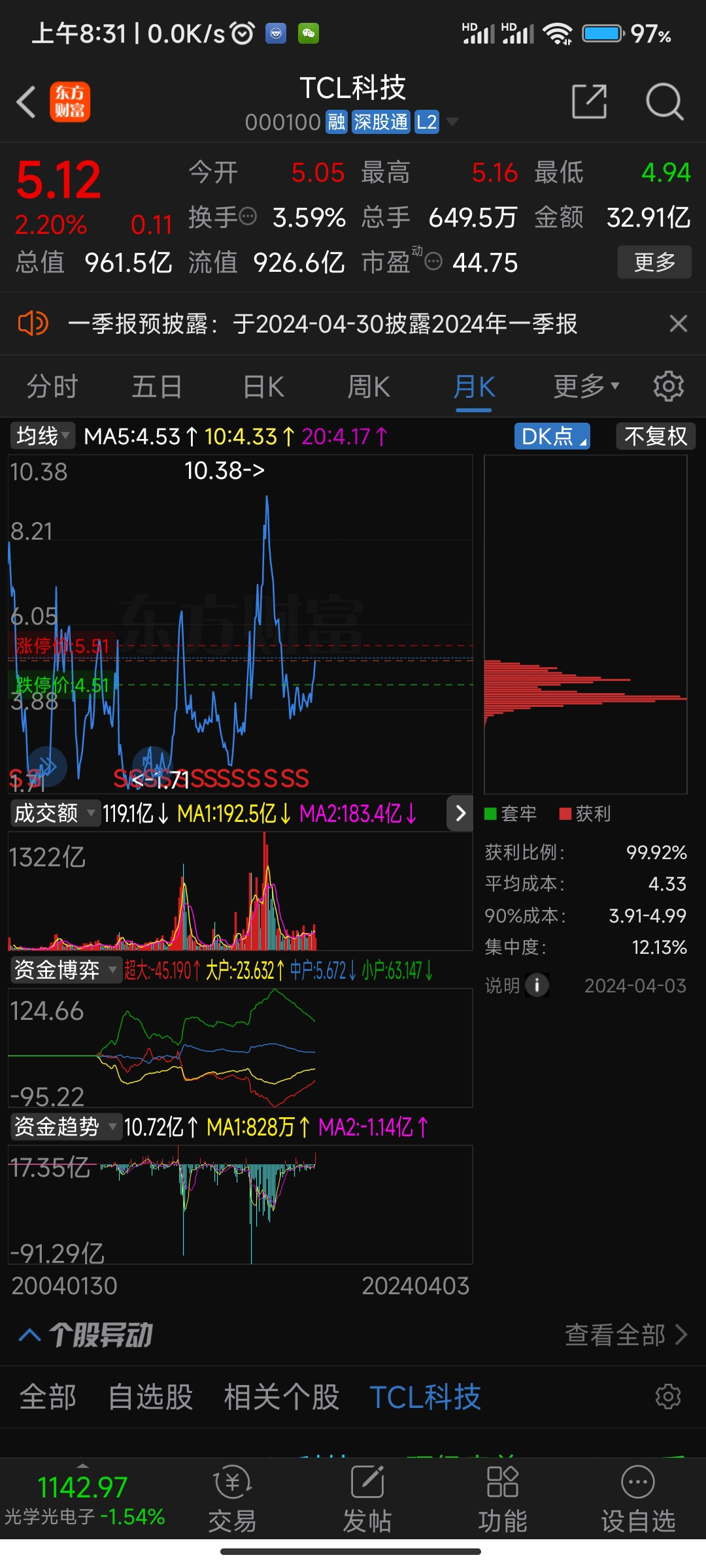
Task: Tap 更多 button for more quote data
Action: click(654, 262)
